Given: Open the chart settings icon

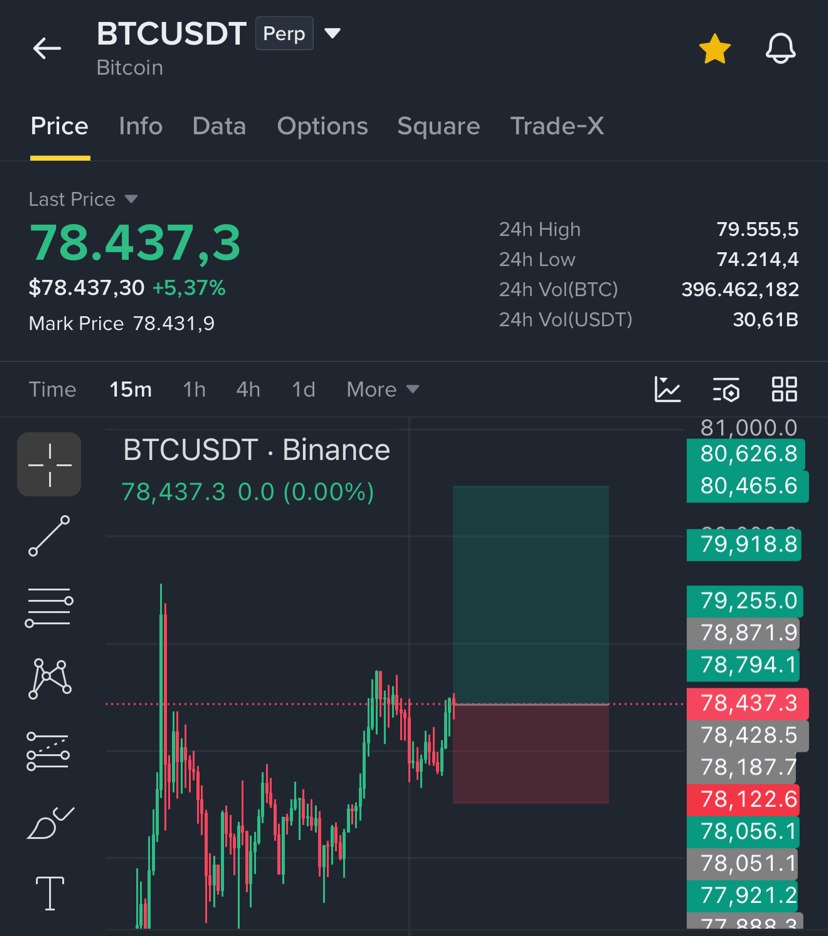Looking at the screenshot, I should (726, 389).
